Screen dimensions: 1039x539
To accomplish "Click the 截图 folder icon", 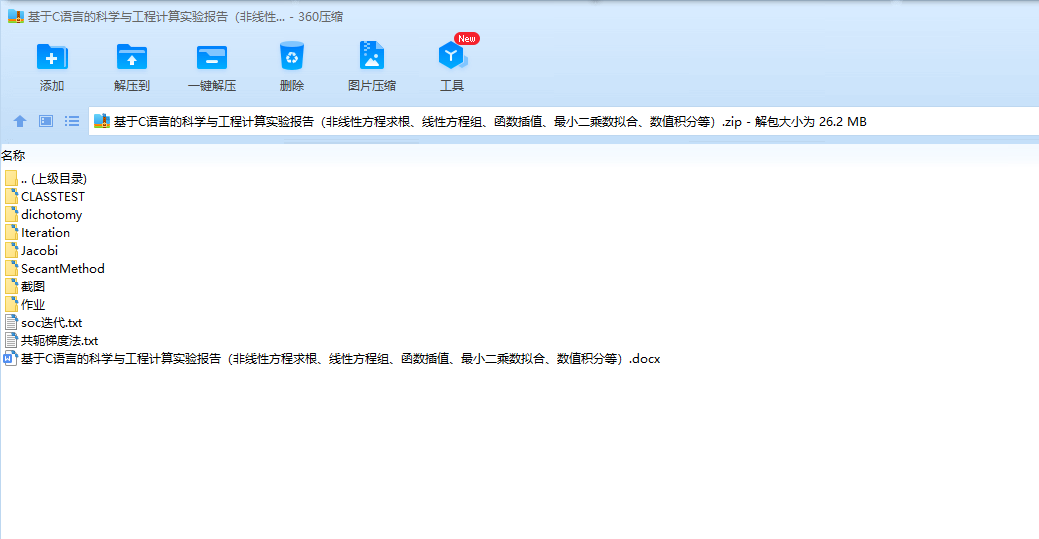I will click(11, 286).
